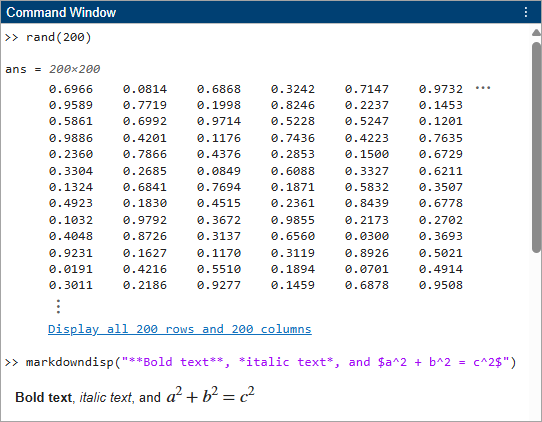Click the 'Command Window' title text
This screenshot has height=422, width=542.
[x=61, y=12]
